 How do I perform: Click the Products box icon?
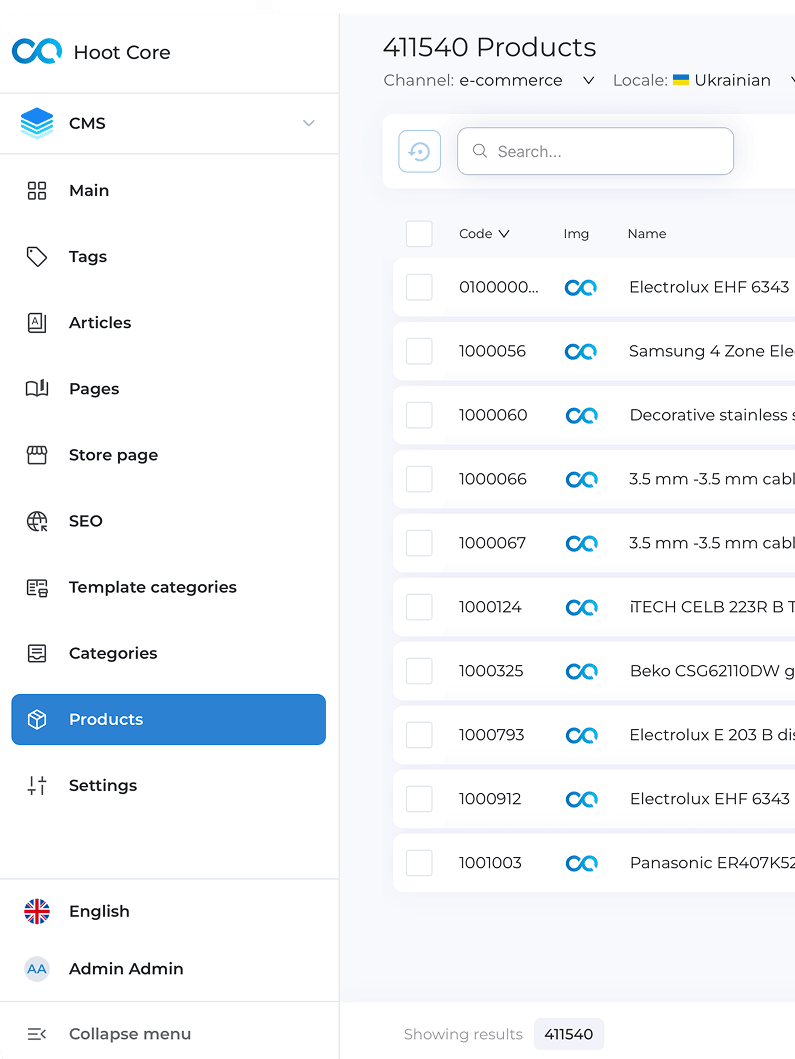tap(36, 719)
